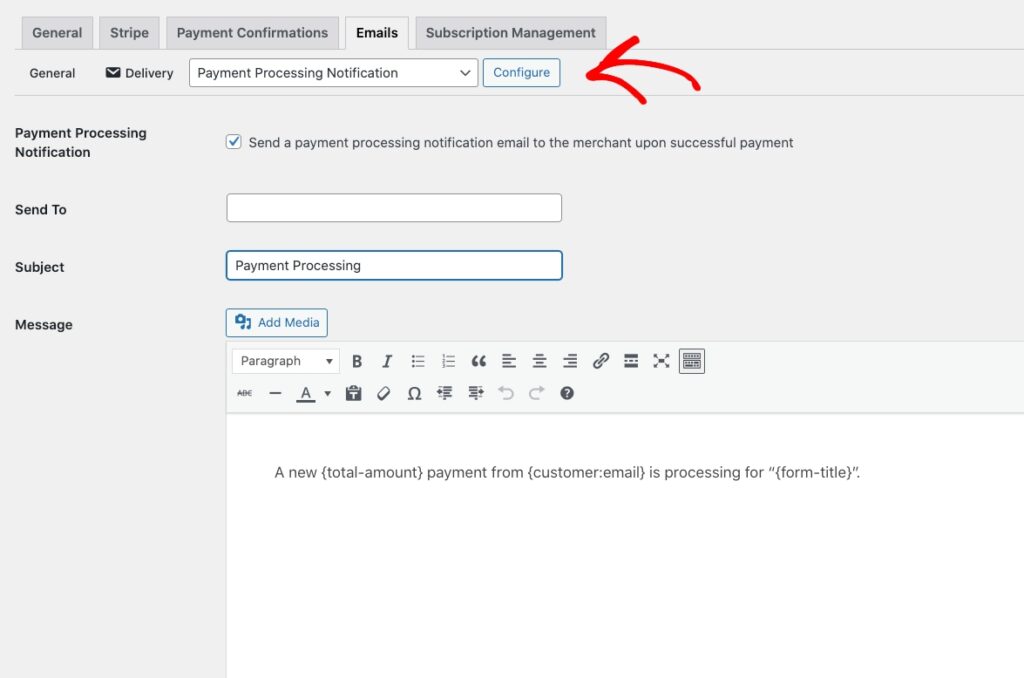Insert a bulleted list
Viewport: 1024px width, 678px height.
pos(418,361)
